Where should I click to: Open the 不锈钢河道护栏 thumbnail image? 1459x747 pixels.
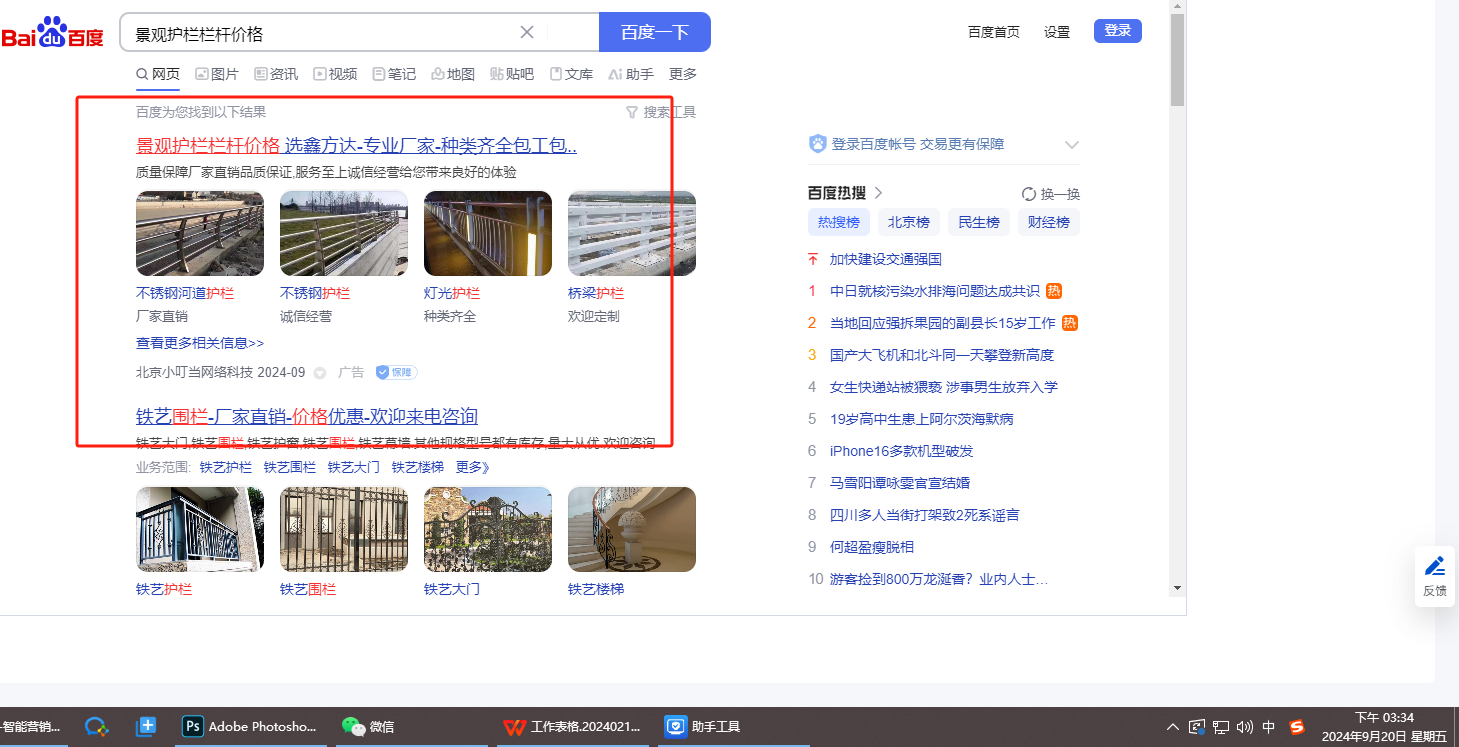pos(200,233)
